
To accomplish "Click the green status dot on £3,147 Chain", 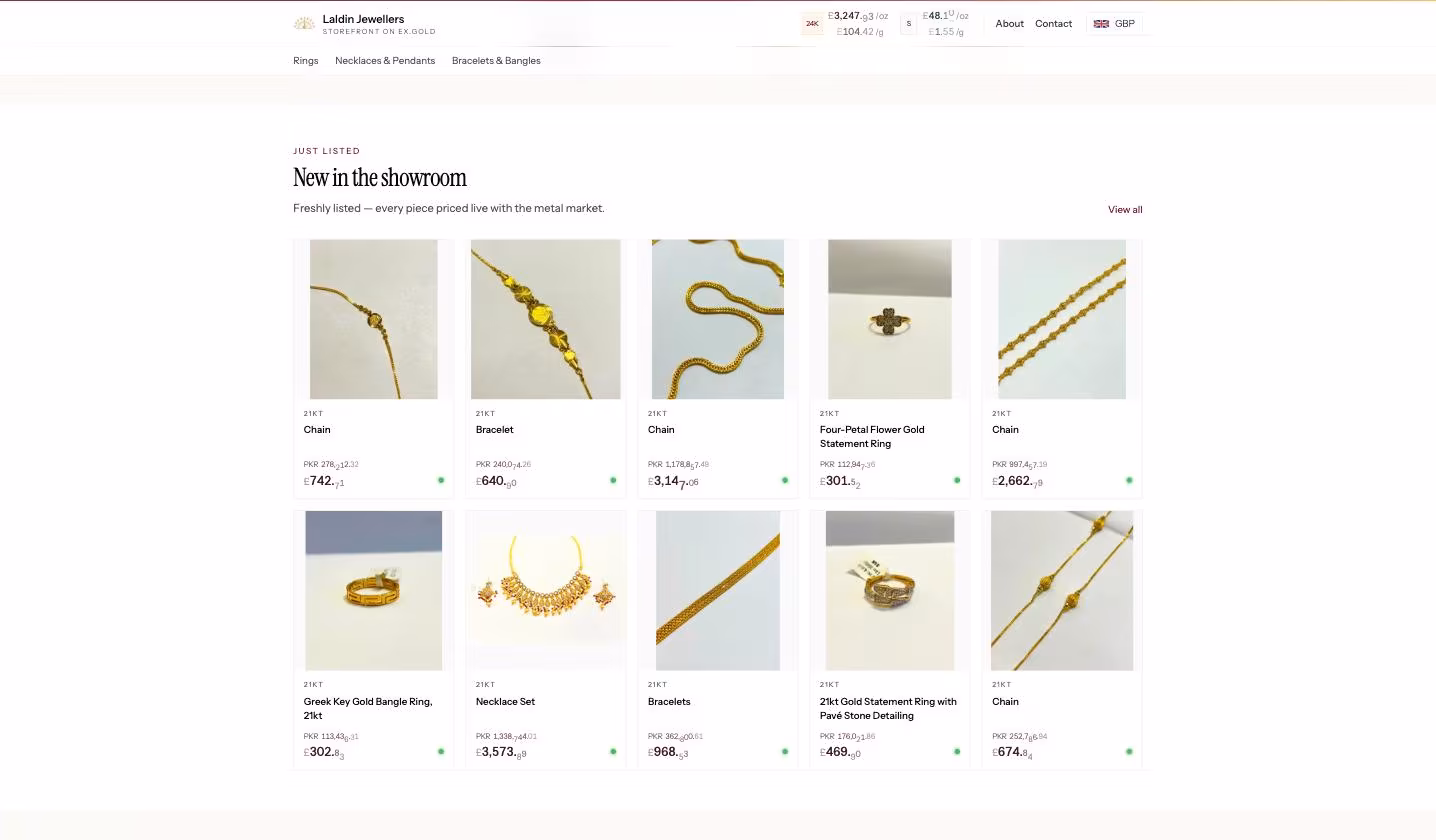I will click(x=785, y=480).
